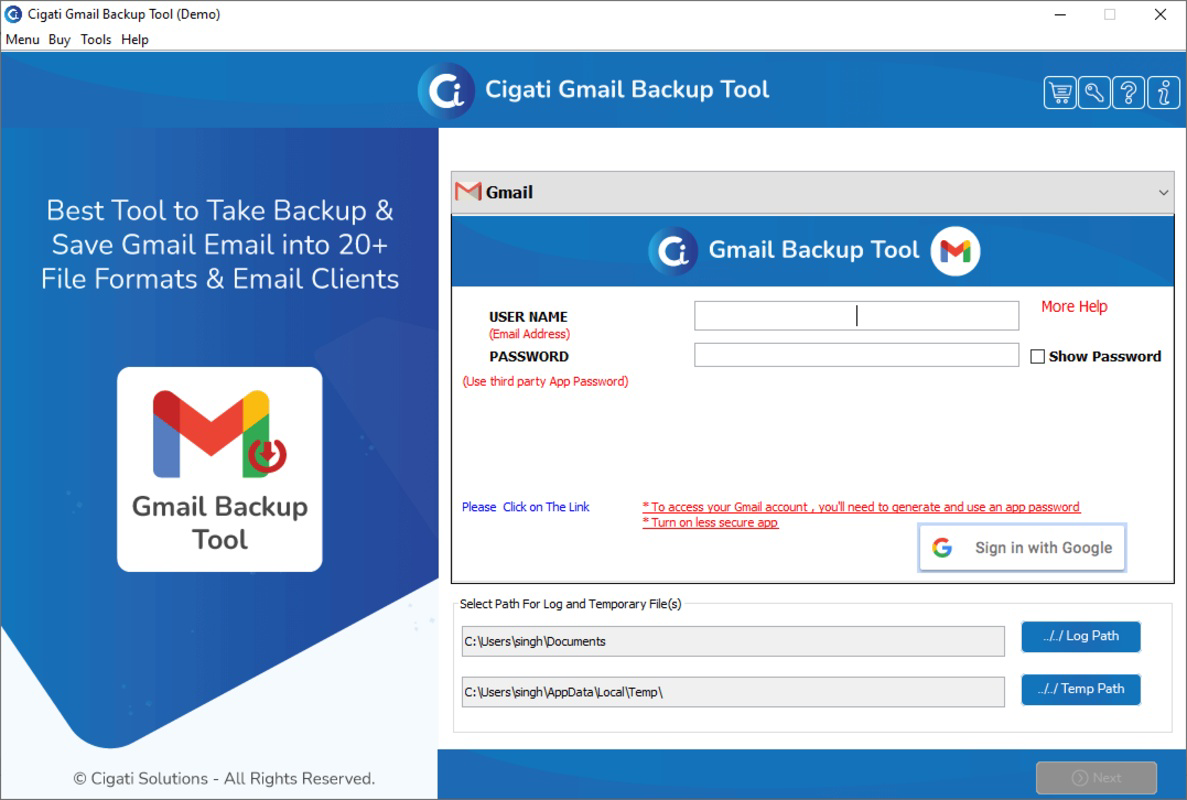Click the info About icon
The height and width of the screenshot is (800, 1187).
pyautogui.click(x=1162, y=92)
